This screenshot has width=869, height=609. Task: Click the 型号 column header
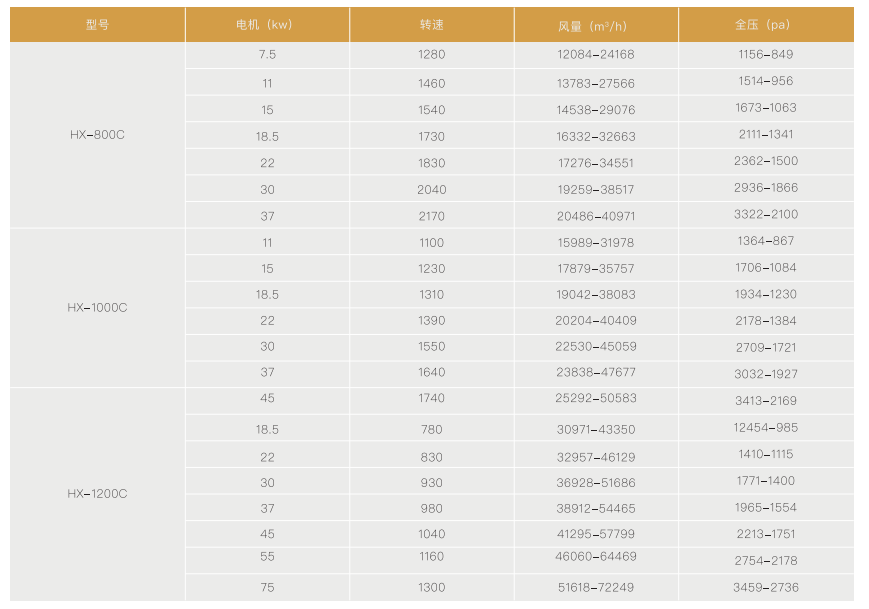point(97,25)
